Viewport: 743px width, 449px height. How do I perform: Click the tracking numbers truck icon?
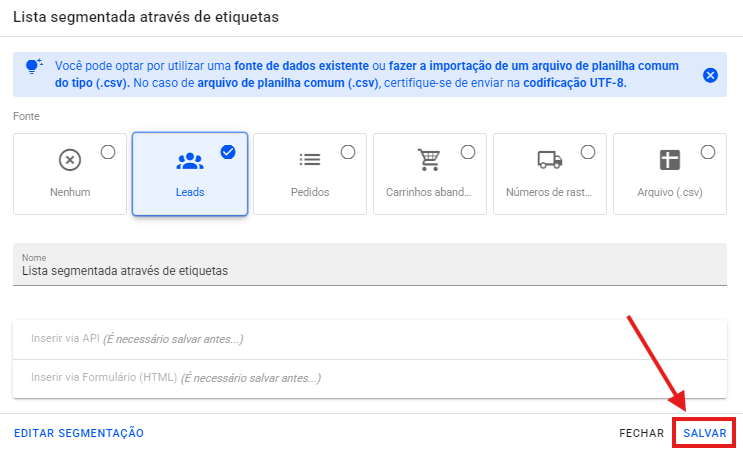pyautogui.click(x=549, y=160)
